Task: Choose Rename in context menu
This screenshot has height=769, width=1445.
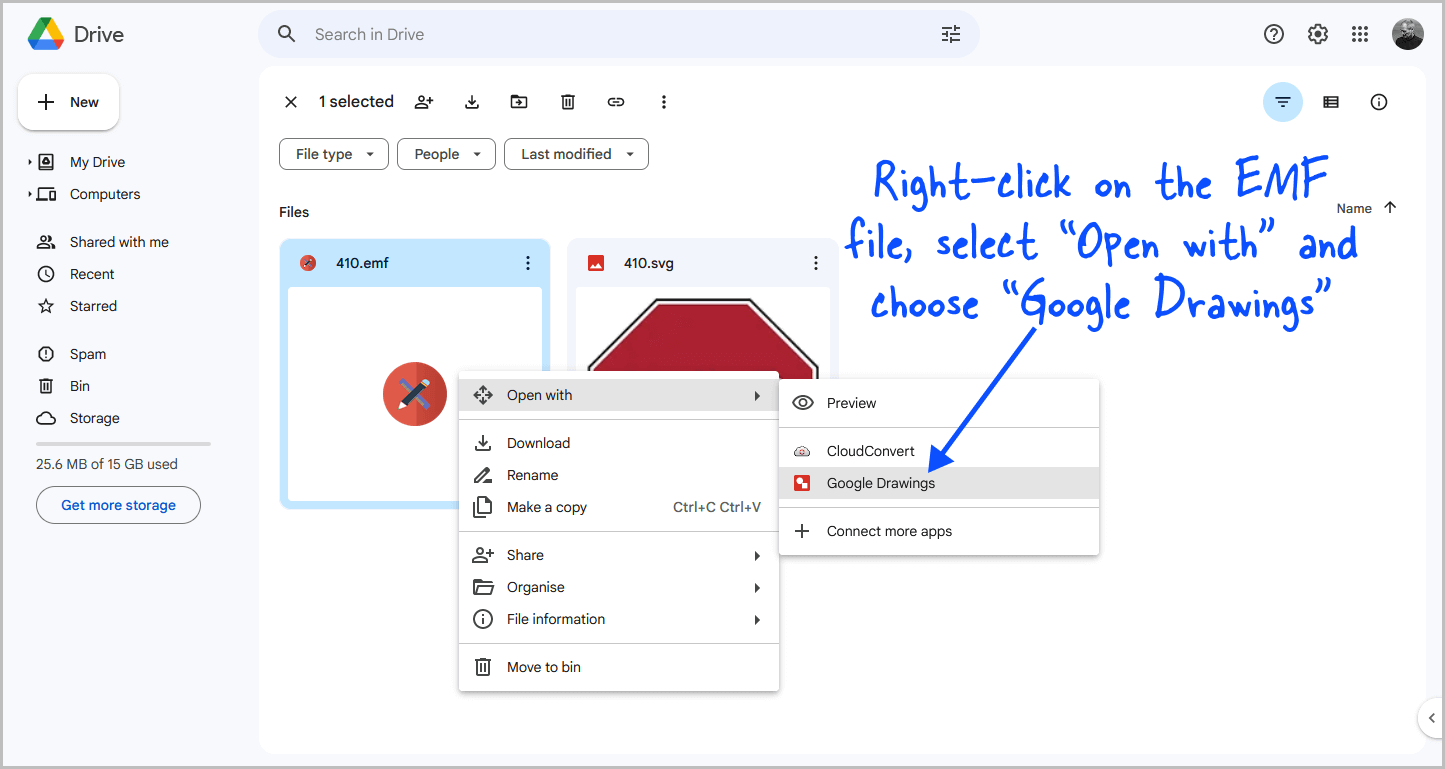Action: pyautogui.click(x=618, y=475)
